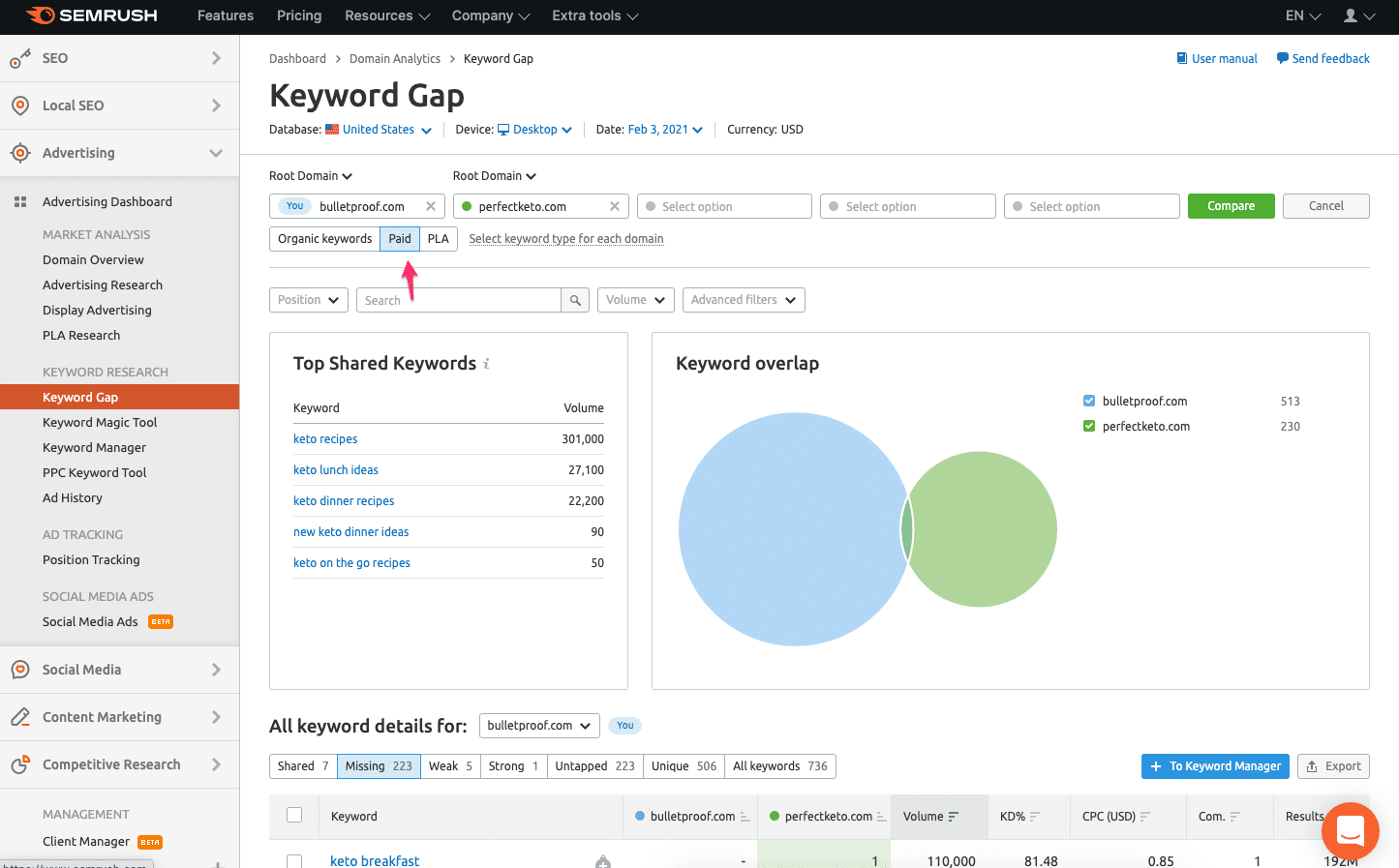The width and height of the screenshot is (1399, 868).
Task: Remove perfectketo.com with its X icon
Action: click(615, 206)
